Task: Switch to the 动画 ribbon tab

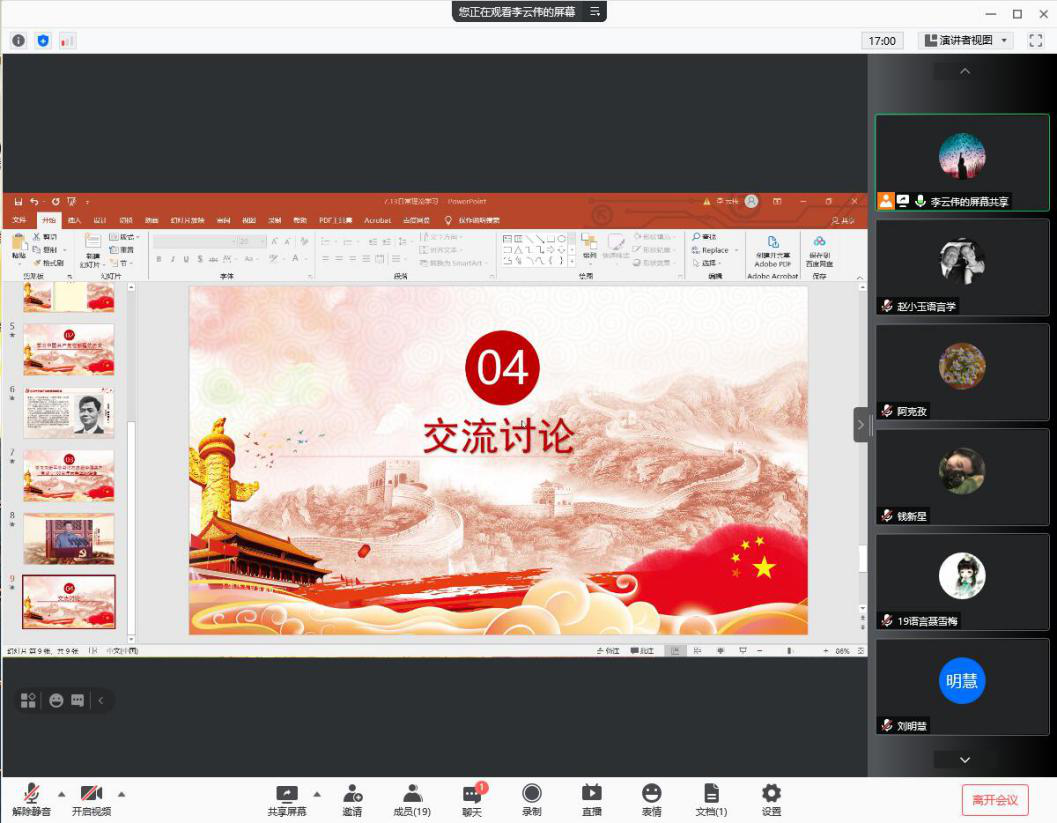Action: click(x=152, y=220)
